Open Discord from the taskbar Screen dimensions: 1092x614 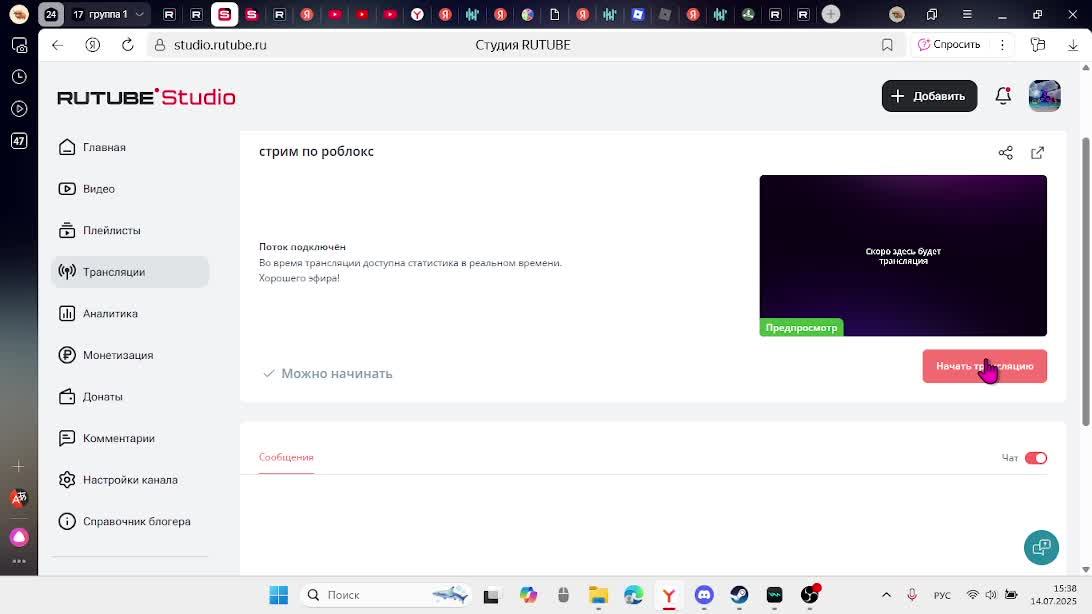click(x=704, y=595)
